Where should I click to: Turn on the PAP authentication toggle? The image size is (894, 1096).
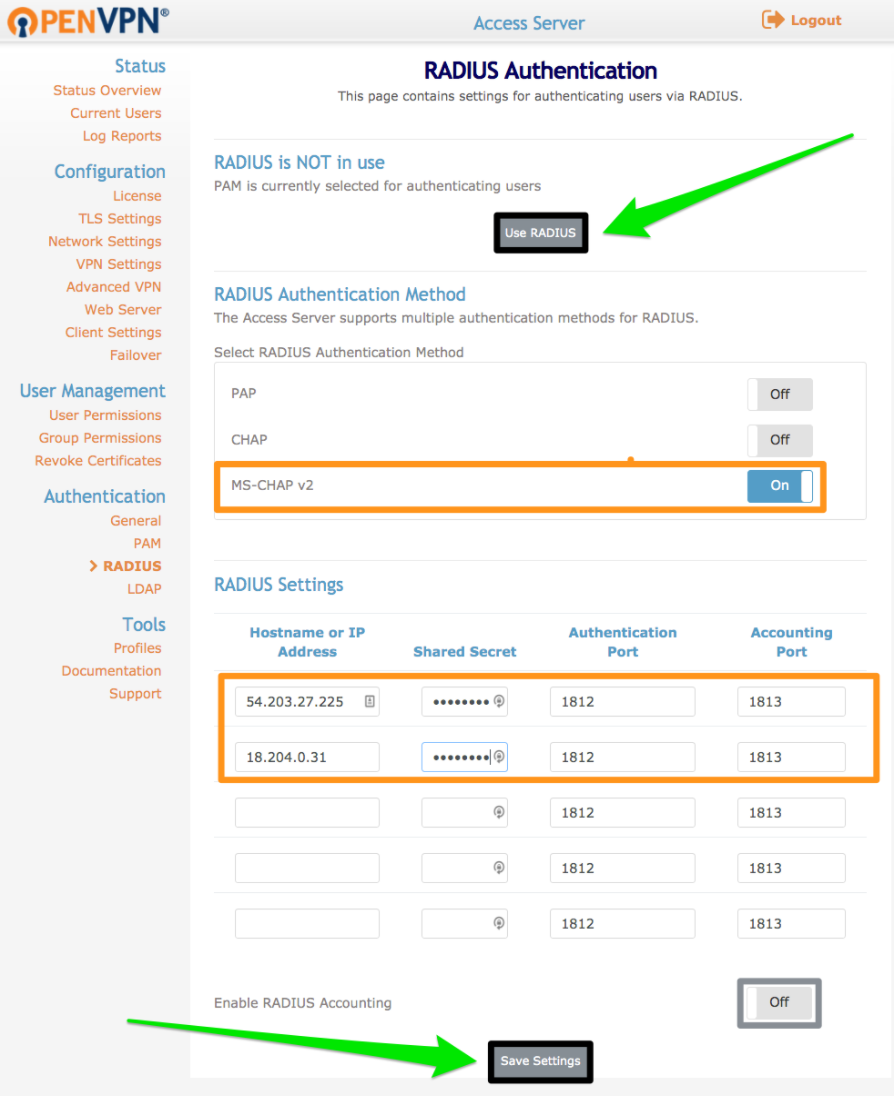pos(779,394)
